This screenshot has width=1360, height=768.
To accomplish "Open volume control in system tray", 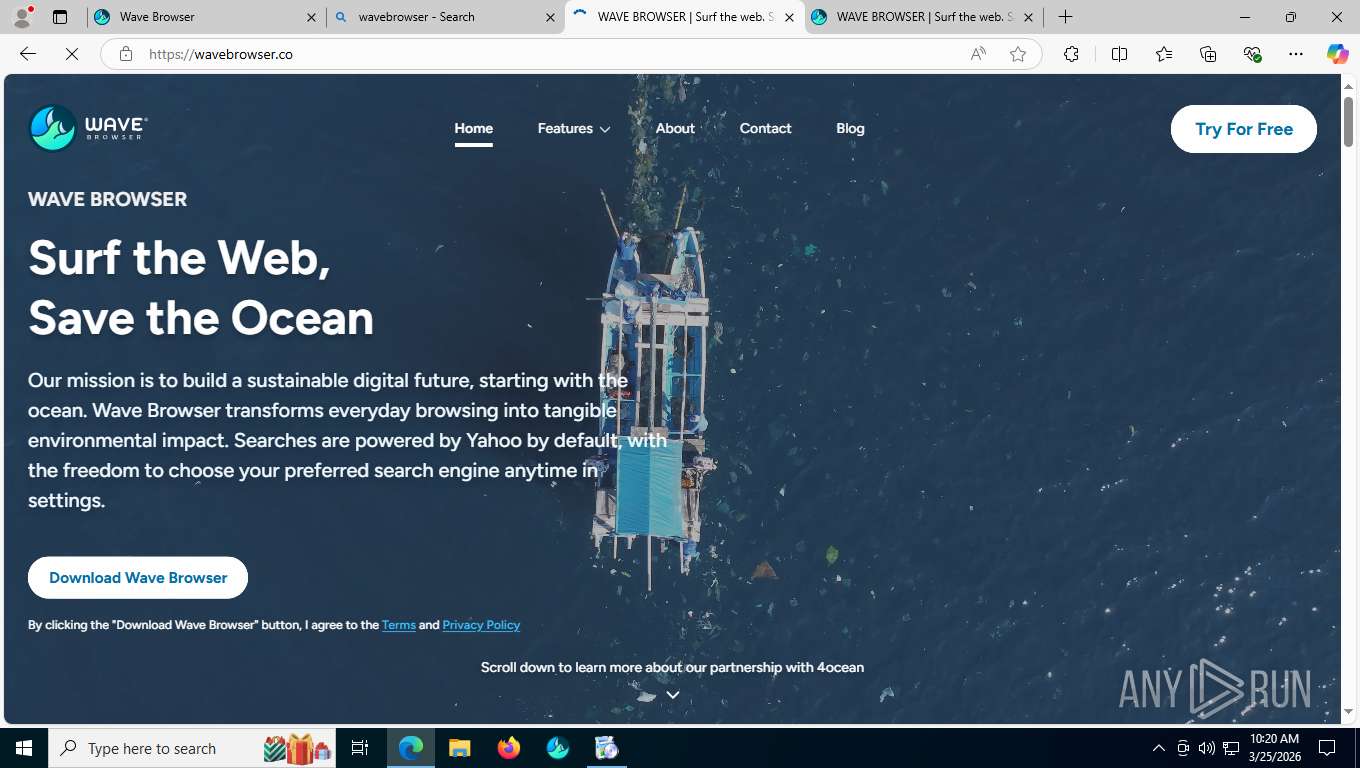I will pyautogui.click(x=1207, y=748).
